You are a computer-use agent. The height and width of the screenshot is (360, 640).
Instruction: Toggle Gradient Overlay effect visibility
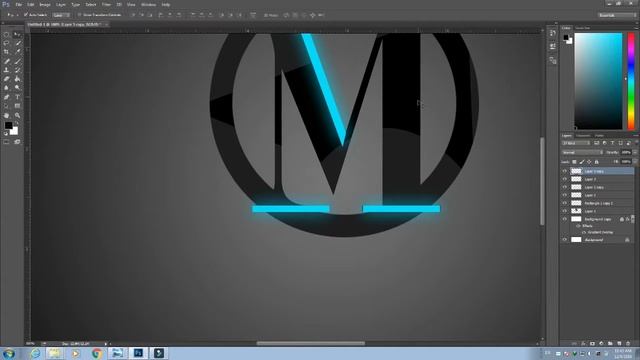pos(584,232)
